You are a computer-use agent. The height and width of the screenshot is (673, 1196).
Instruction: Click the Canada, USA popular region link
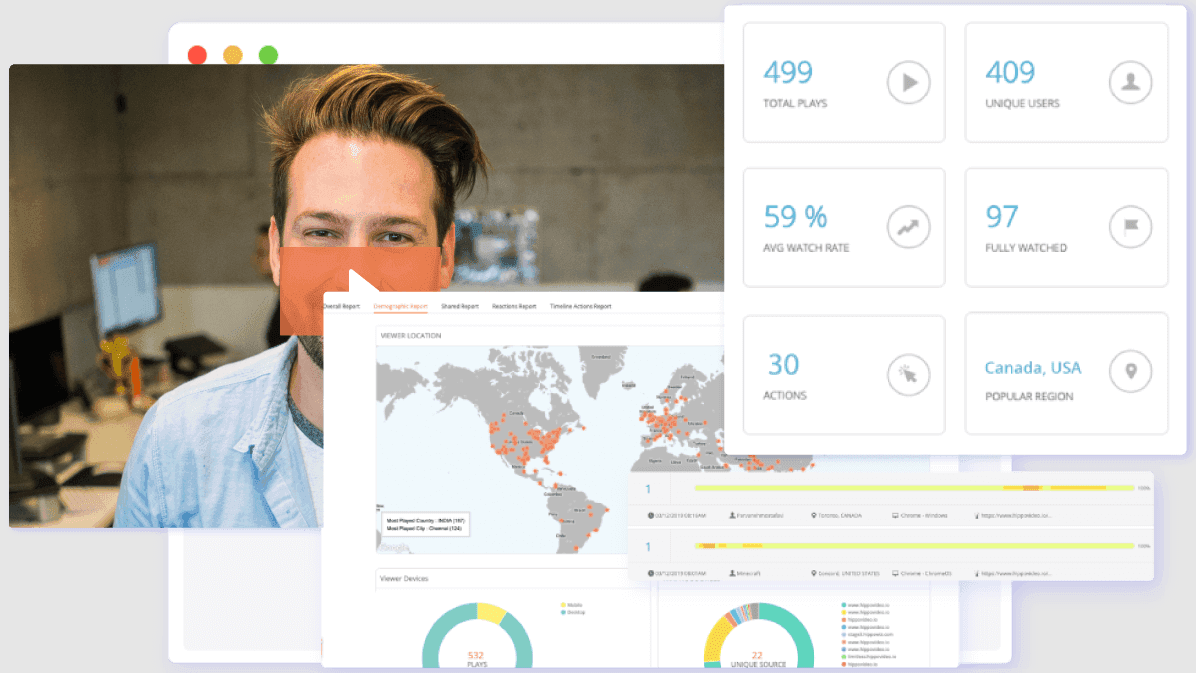[1032, 368]
